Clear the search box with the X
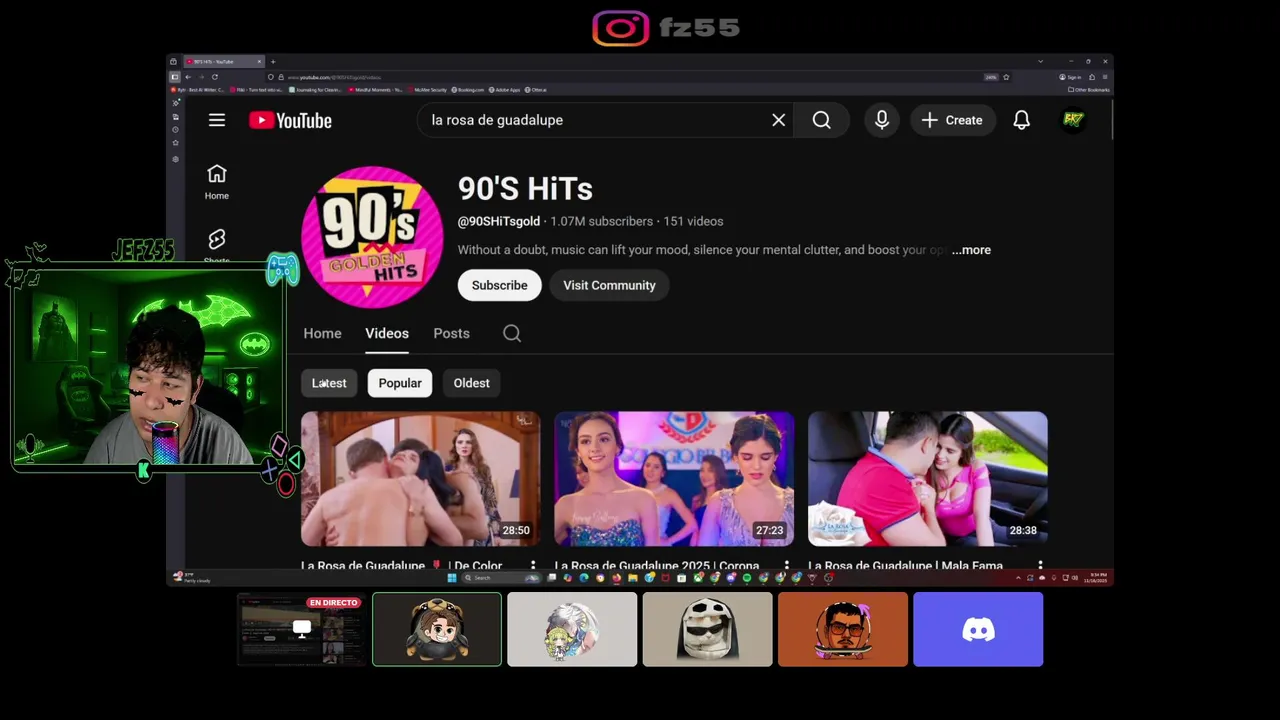Viewport: 1280px width, 720px height. pyautogui.click(x=778, y=120)
